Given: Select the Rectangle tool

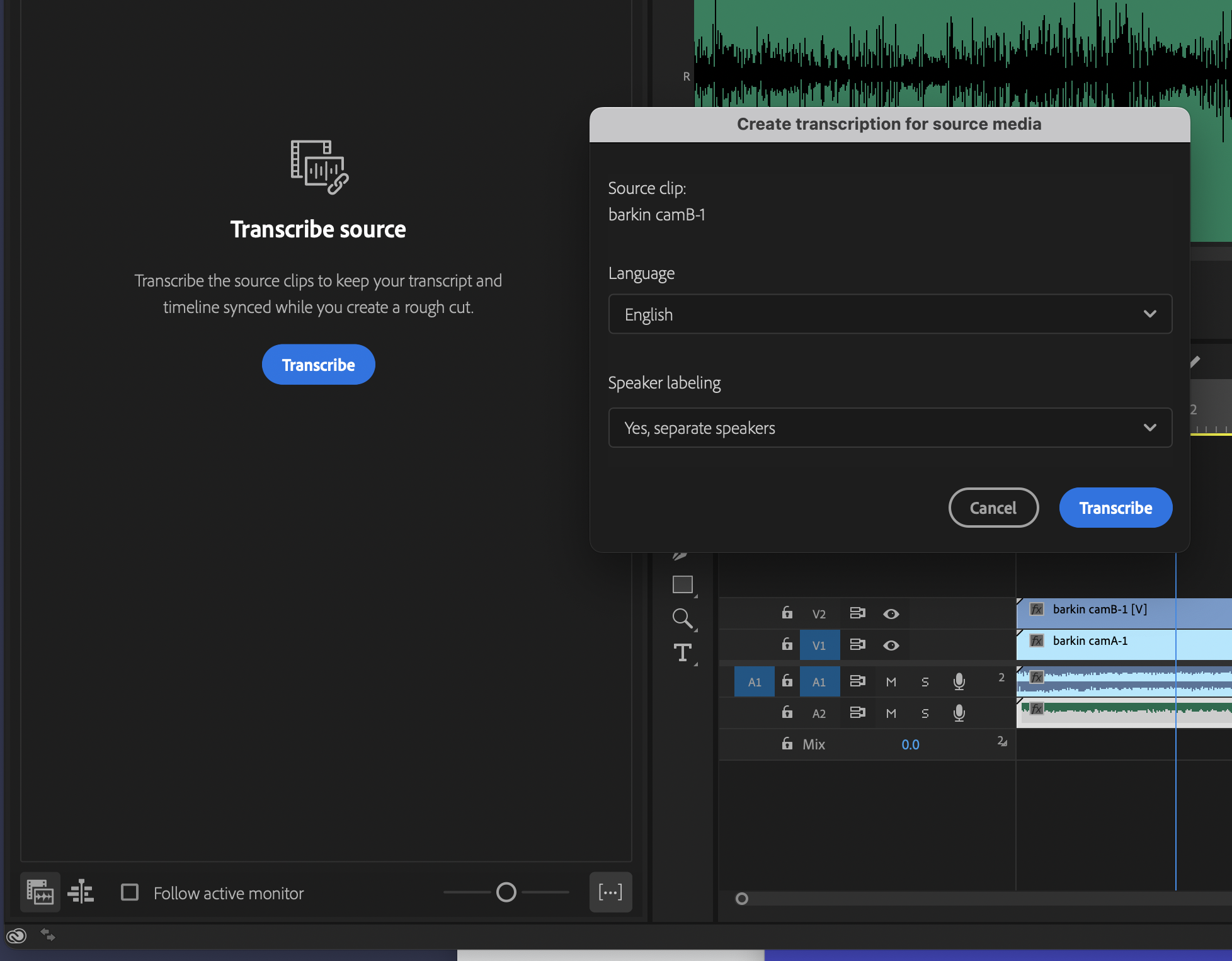Looking at the screenshot, I should point(682,584).
